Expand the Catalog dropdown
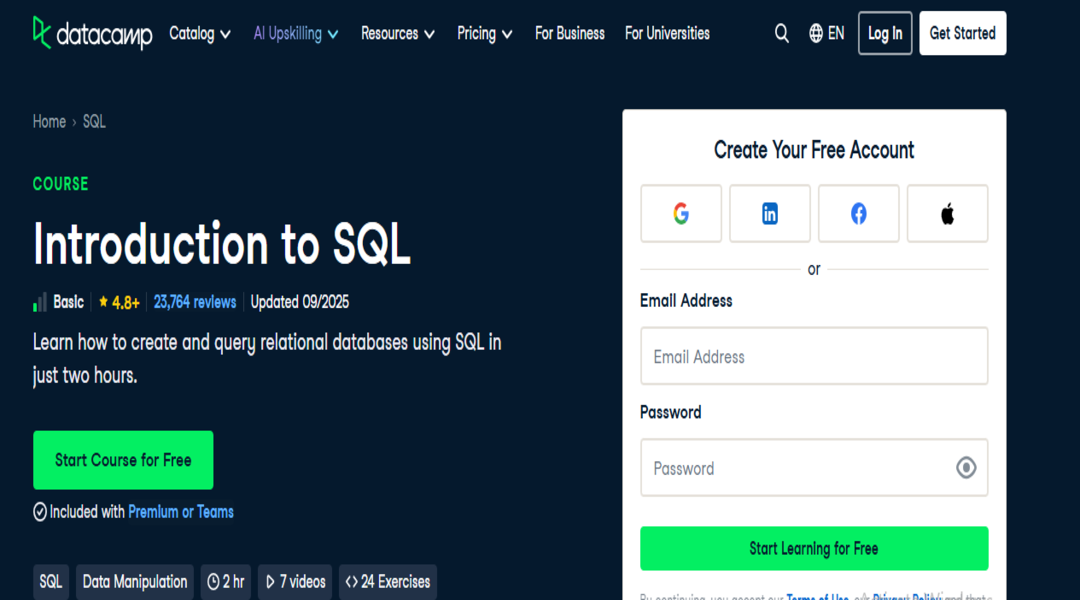The image size is (1080, 600). [200, 33]
